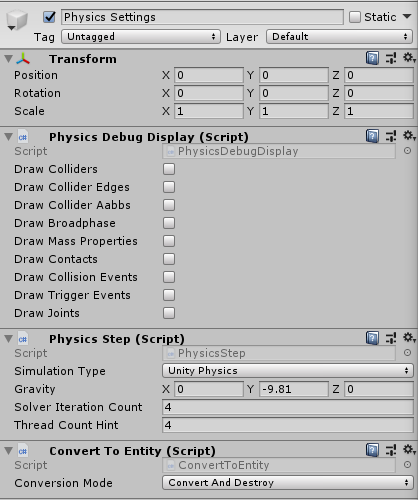Open Convert To Entity help reference
This screenshot has height=500, width=418.
(372, 450)
